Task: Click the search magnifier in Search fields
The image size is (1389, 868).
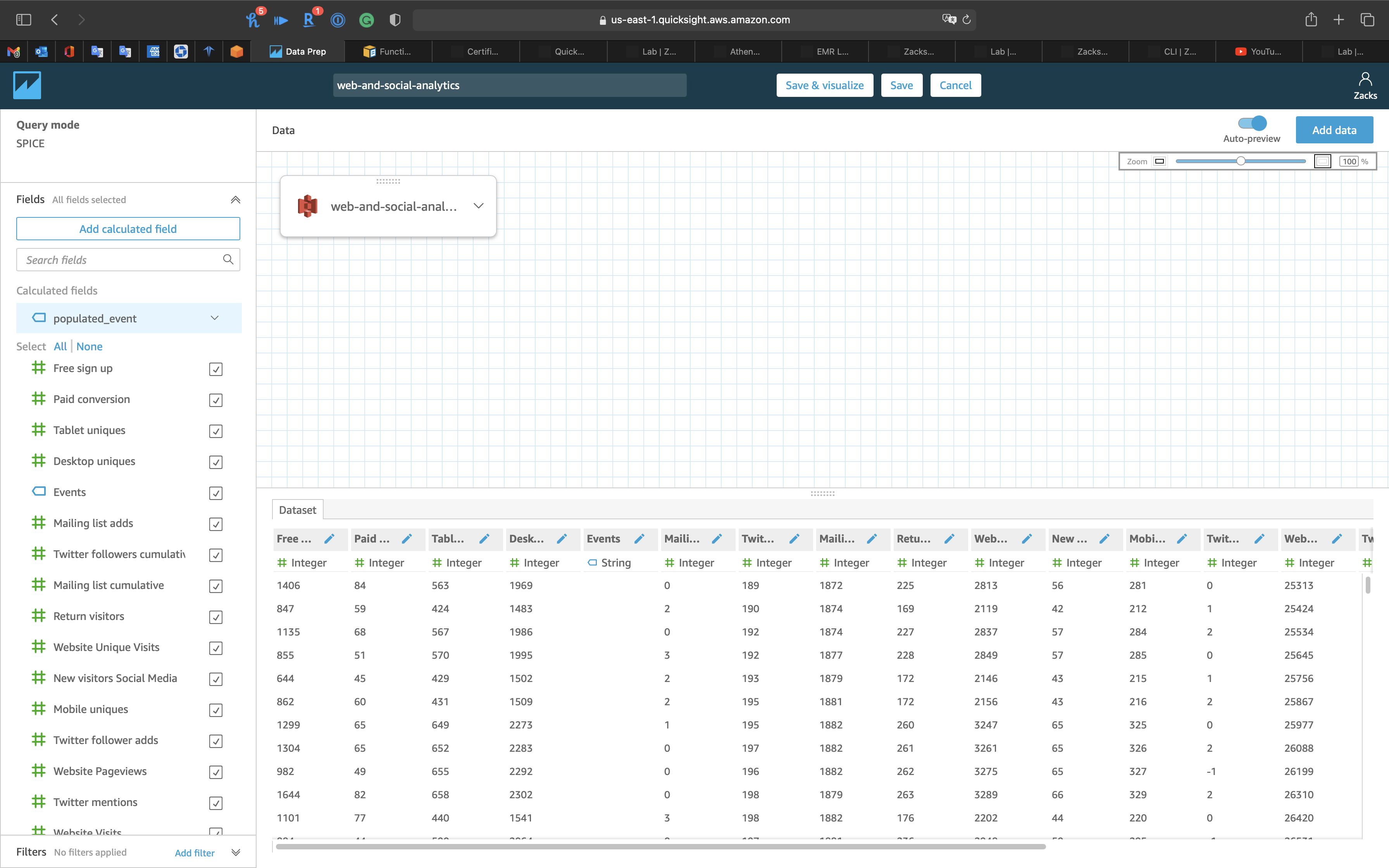Action: (x=228, y=260)
